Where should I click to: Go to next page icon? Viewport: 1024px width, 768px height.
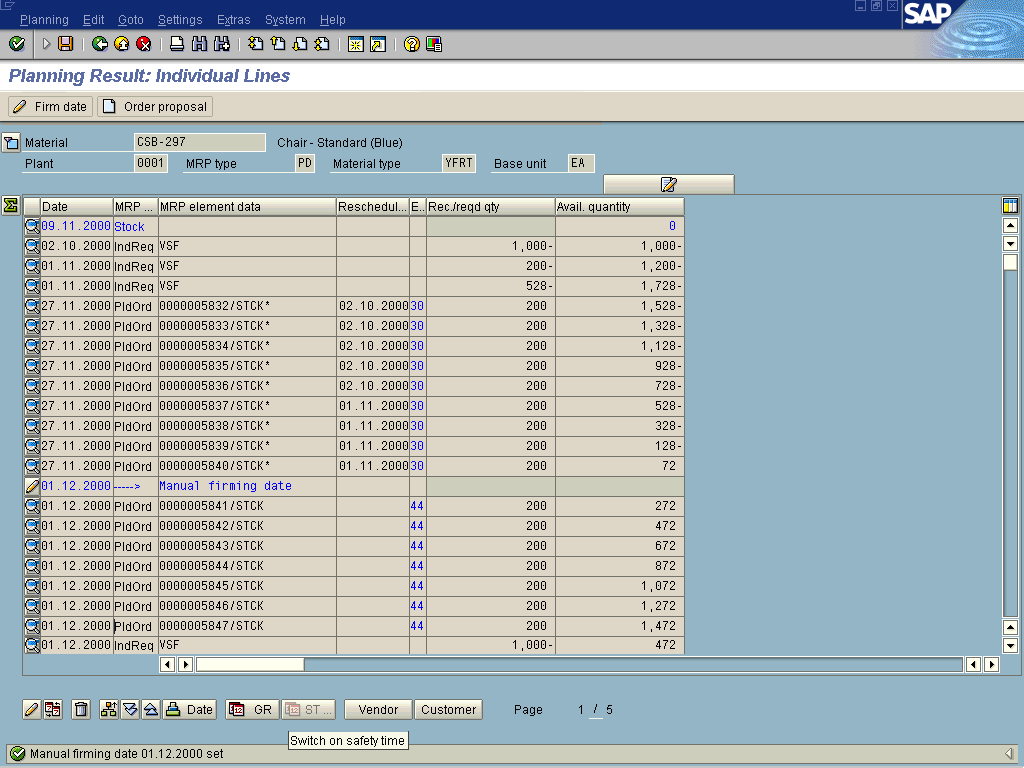[300, 44]
